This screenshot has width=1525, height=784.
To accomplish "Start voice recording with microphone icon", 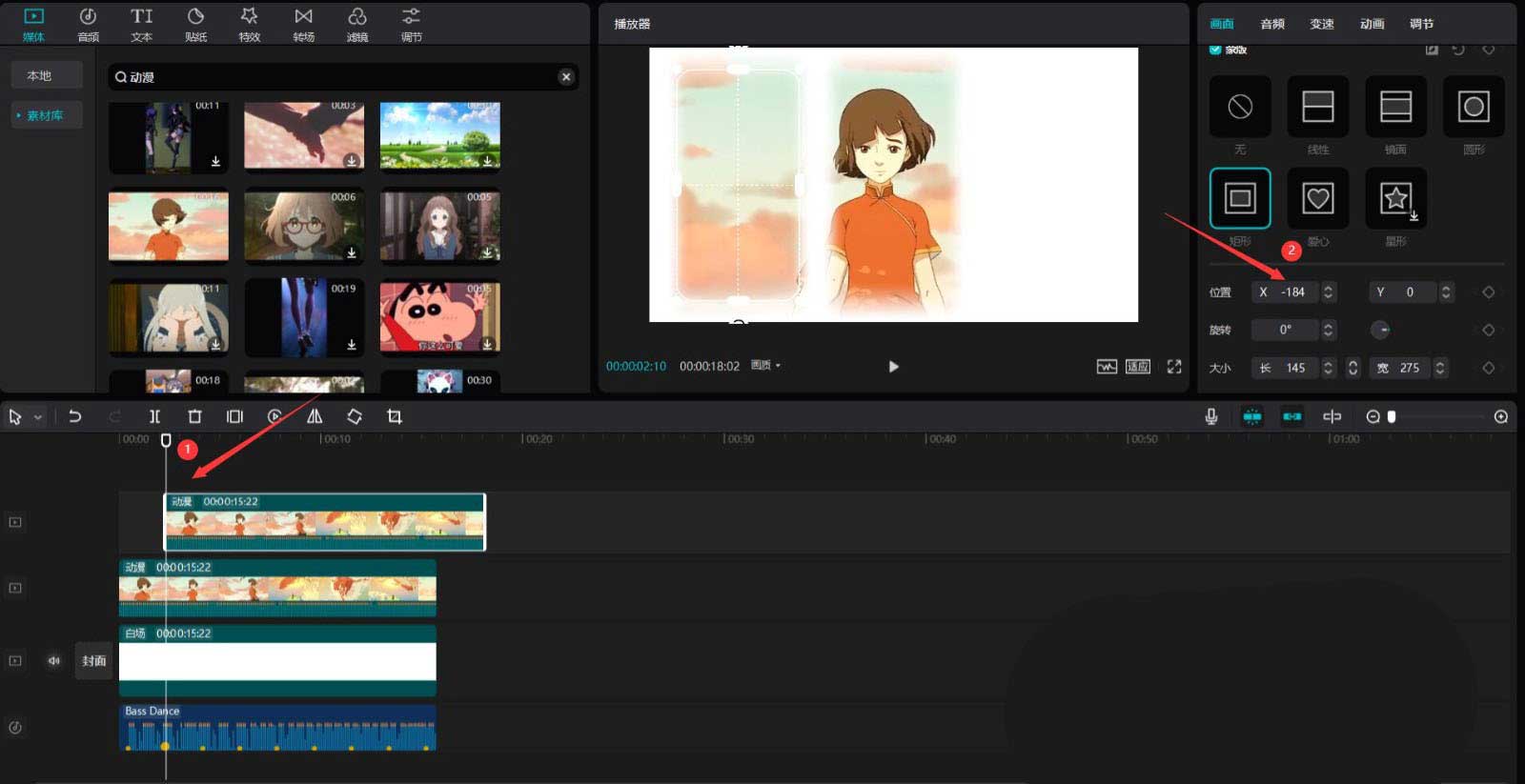I will pyautogui.click(x=1210, y=416).
